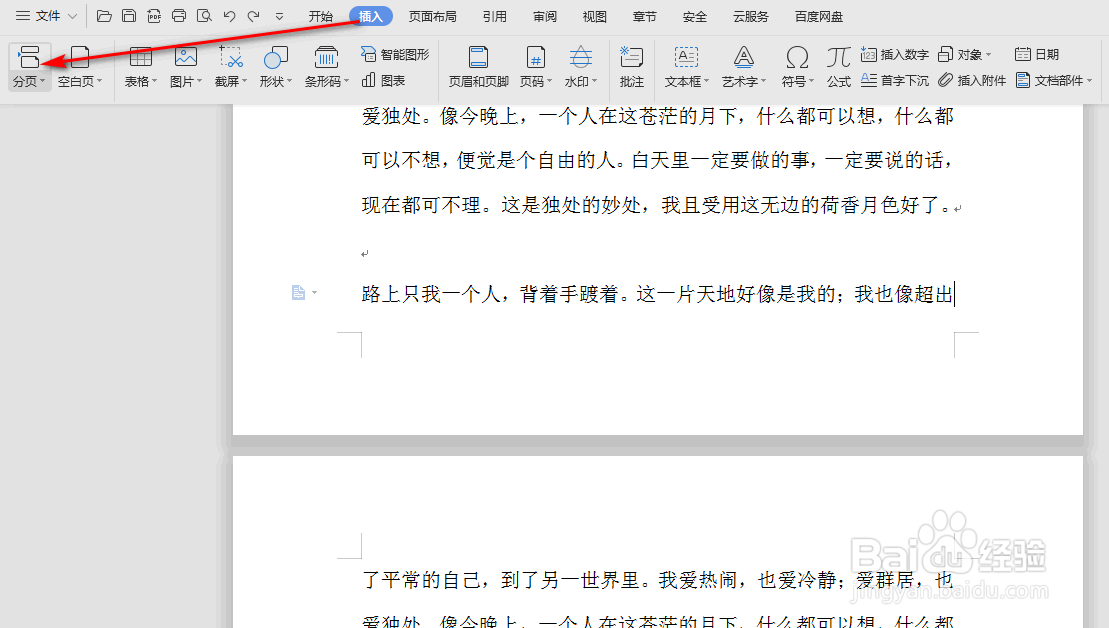Click the line starting 了平常的自己
The height and width of the screenshot is (628, 1109).
[x=658, y=581]
